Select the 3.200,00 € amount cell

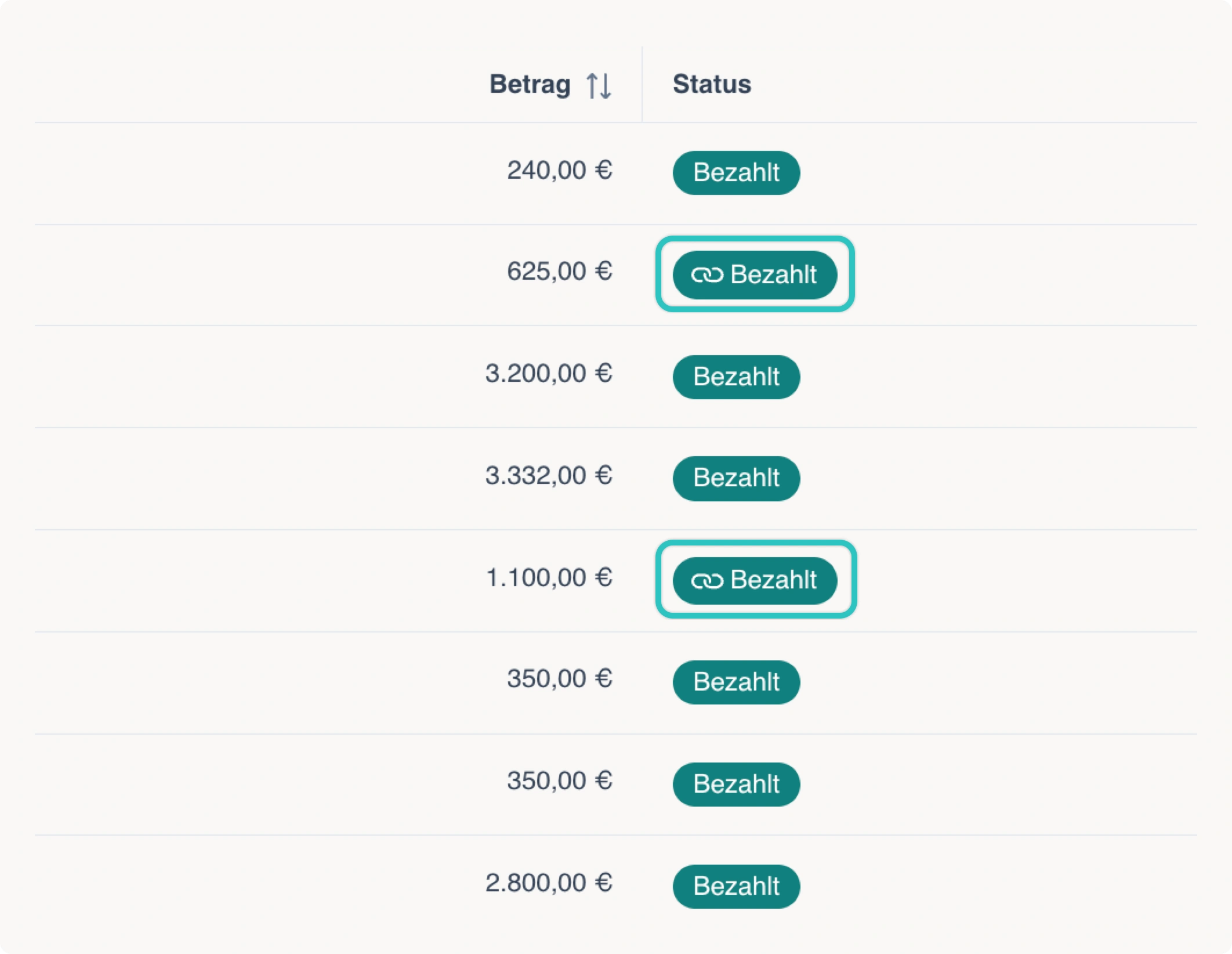coord(549,374)
